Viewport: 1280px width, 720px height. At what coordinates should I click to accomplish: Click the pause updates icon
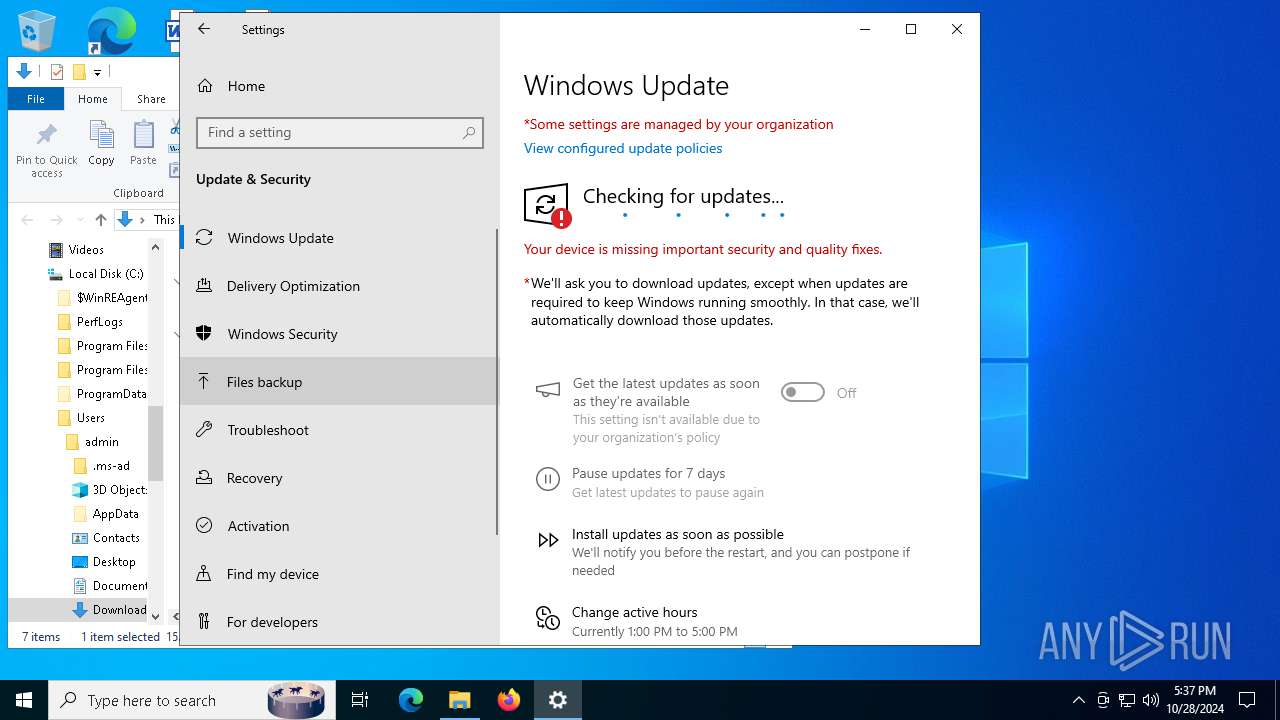(x=547, y=479)
